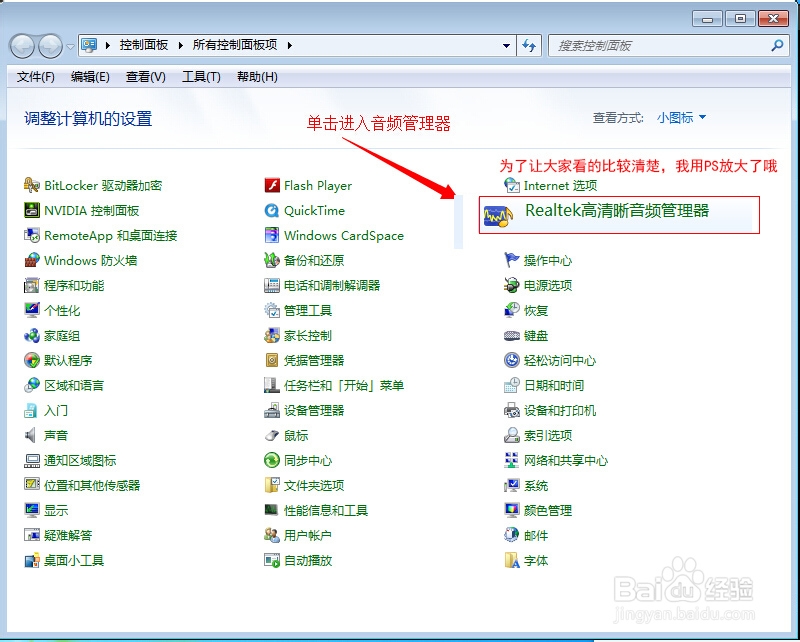Open 性能信息和工具 link
The image size is (800, 642).
point(326,510)
